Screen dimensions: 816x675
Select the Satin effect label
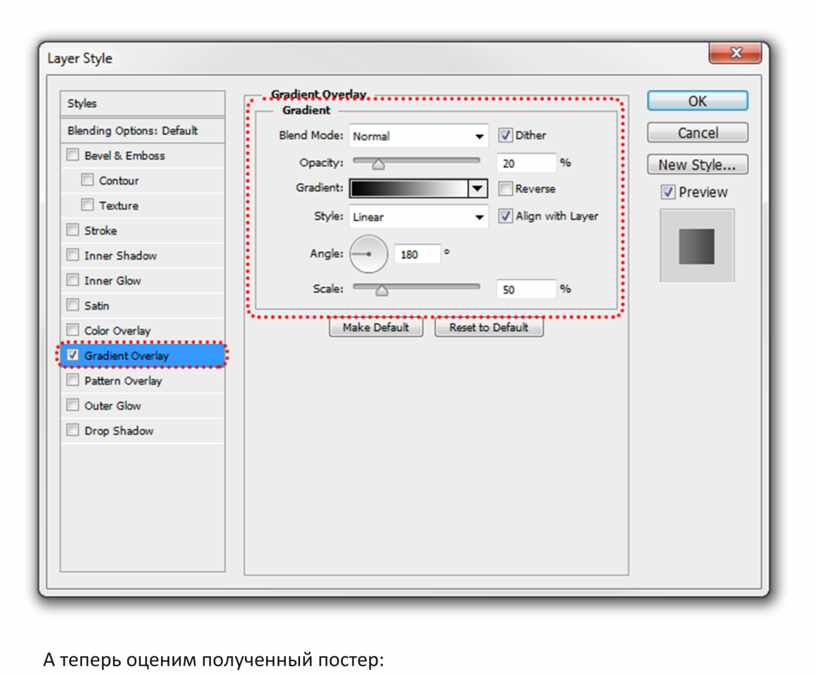tap(97, 305)
